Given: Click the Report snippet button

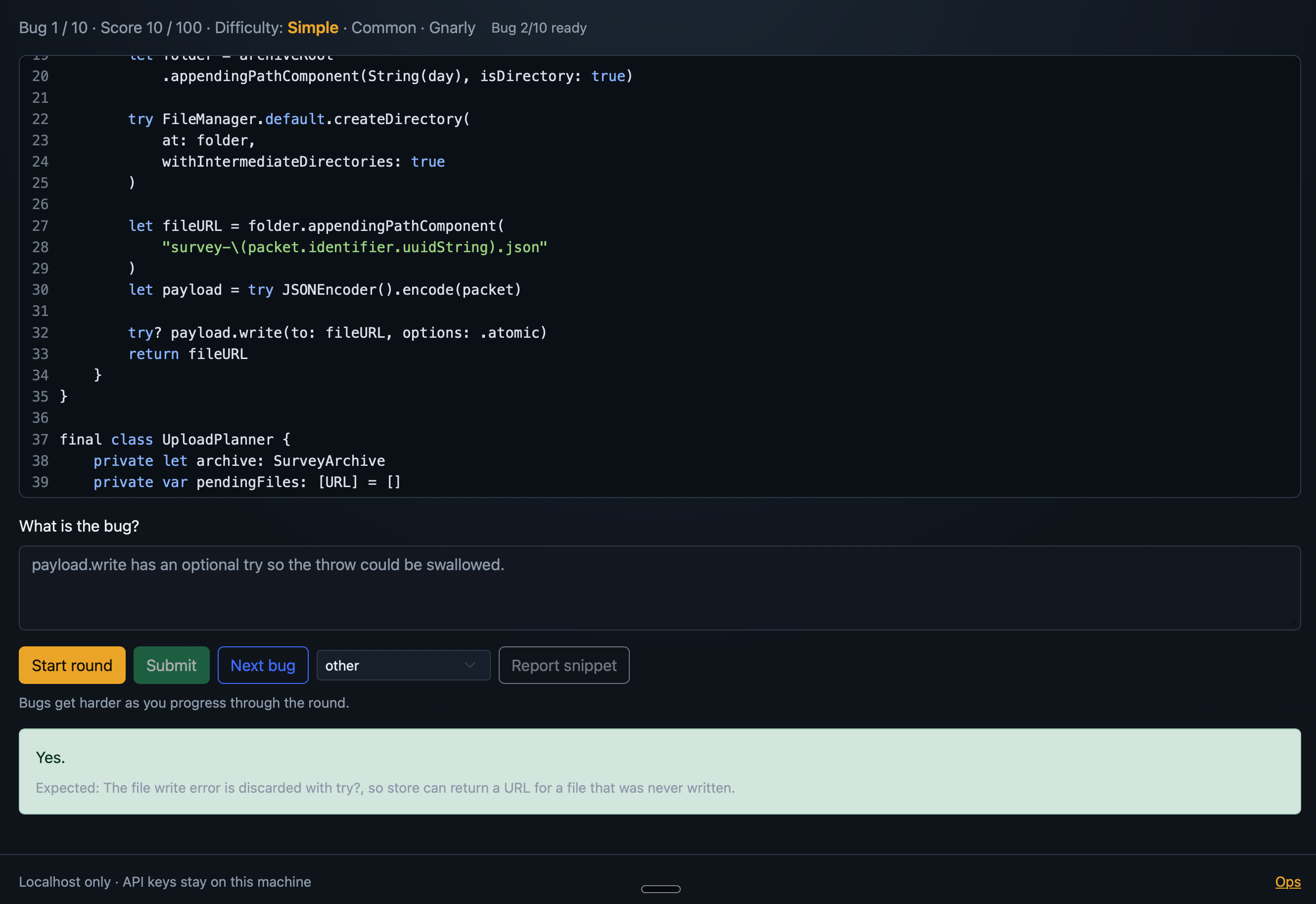Looking at the screenshot, I should [x=564, y=665].
